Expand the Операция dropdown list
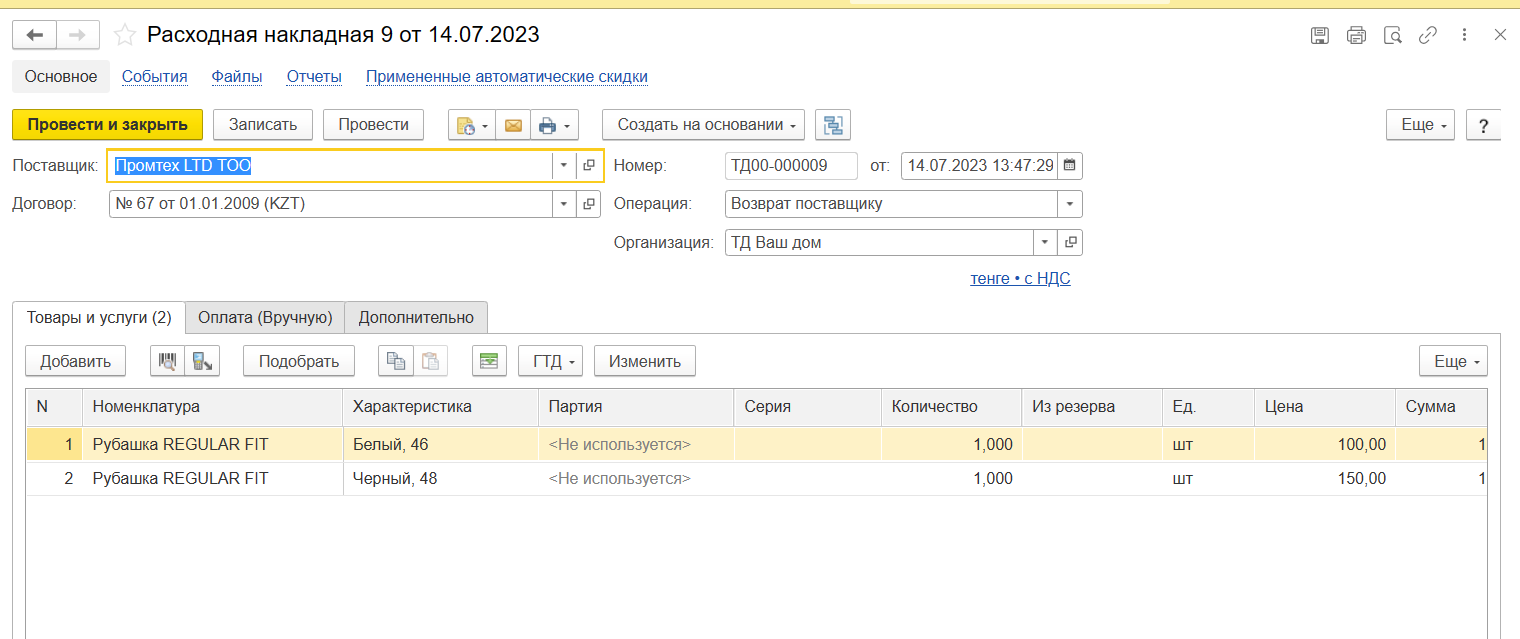Image resolution: width=1520 pixels, height=639 pixels. (1070, 204)
